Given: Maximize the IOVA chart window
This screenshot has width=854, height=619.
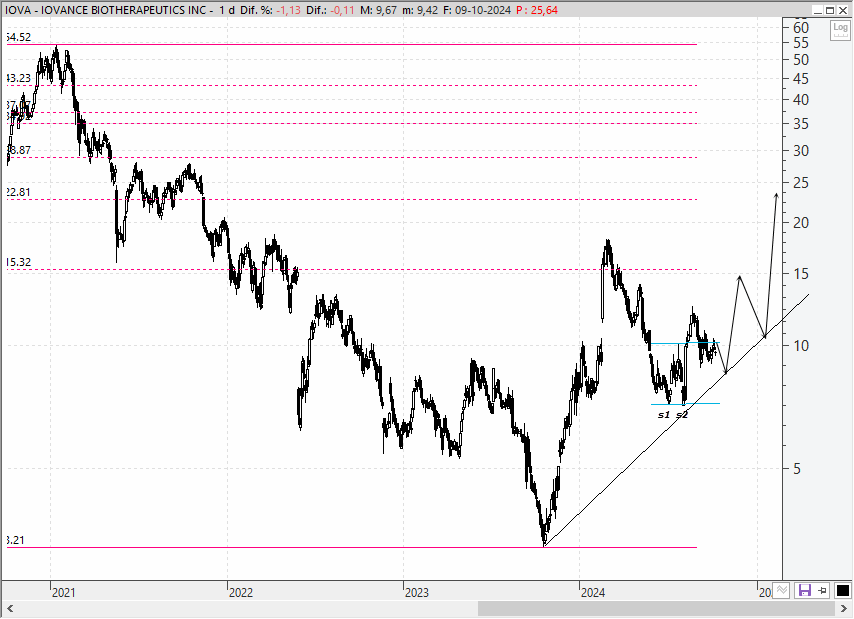Looking at the screenshot, I should (x=829, y=10).
